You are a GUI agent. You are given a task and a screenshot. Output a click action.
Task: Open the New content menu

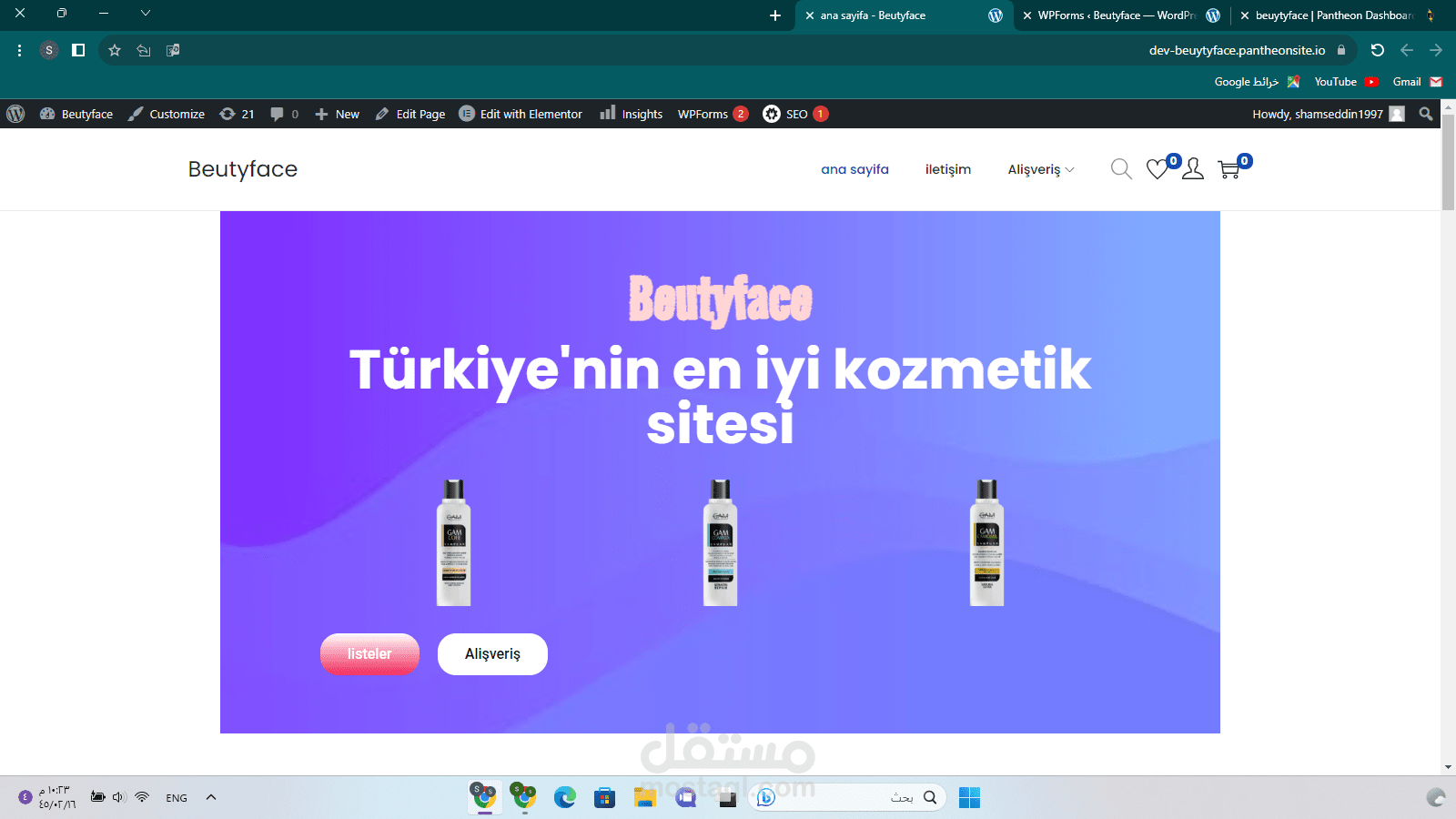(x=337, y=114)
